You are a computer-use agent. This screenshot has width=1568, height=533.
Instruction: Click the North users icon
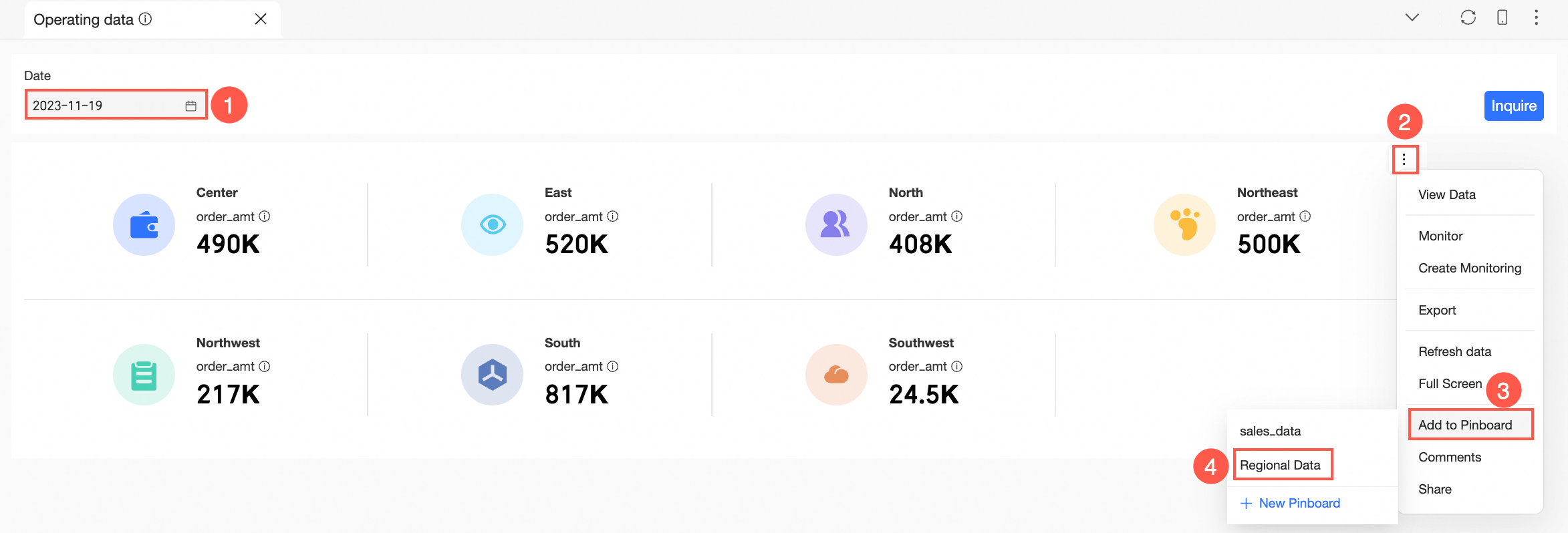(836, 225)
